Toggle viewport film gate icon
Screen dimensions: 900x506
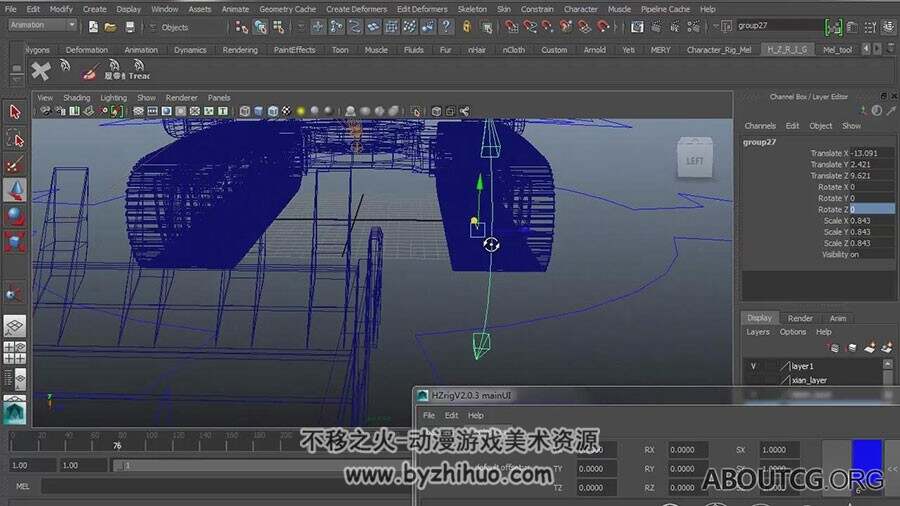(153, 111)
